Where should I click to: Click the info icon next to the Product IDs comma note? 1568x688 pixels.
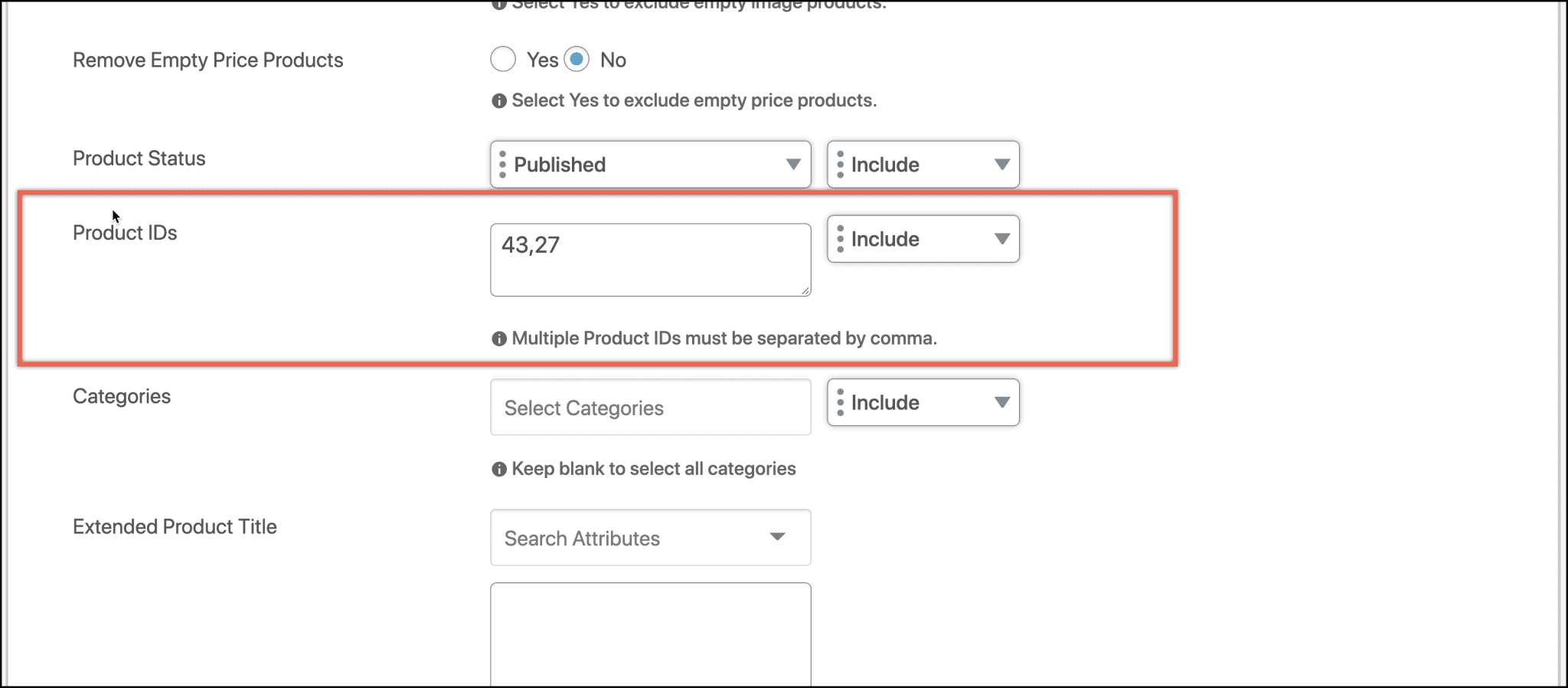498,338
